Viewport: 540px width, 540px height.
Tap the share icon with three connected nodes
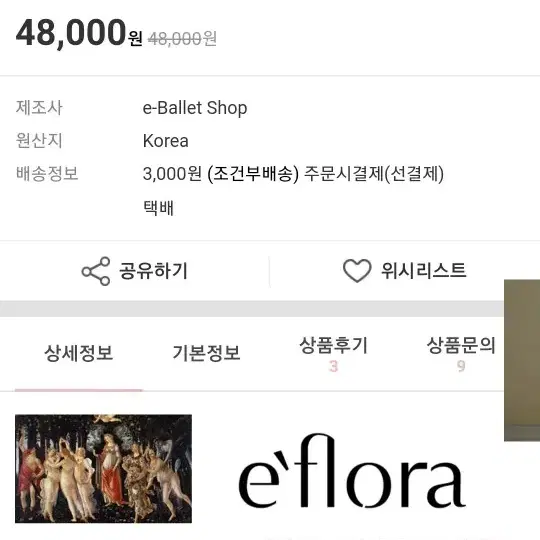(x=96, y=271)
